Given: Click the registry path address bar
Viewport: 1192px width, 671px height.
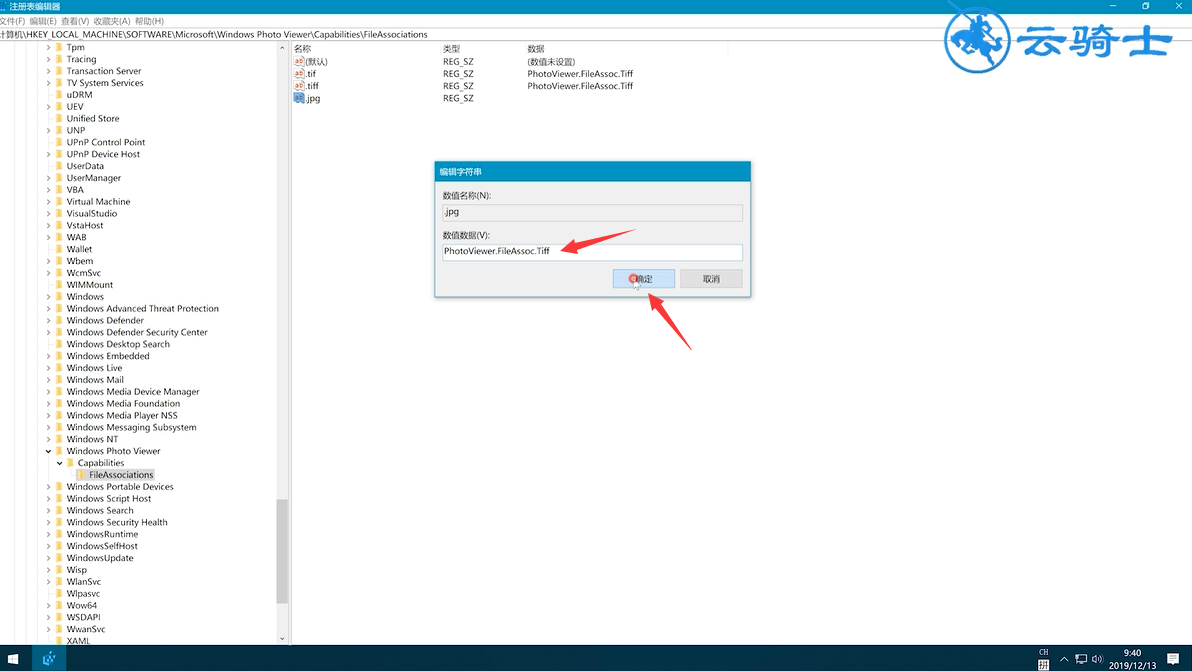Looking at the screenshot, I should click(x=596, y=34).
